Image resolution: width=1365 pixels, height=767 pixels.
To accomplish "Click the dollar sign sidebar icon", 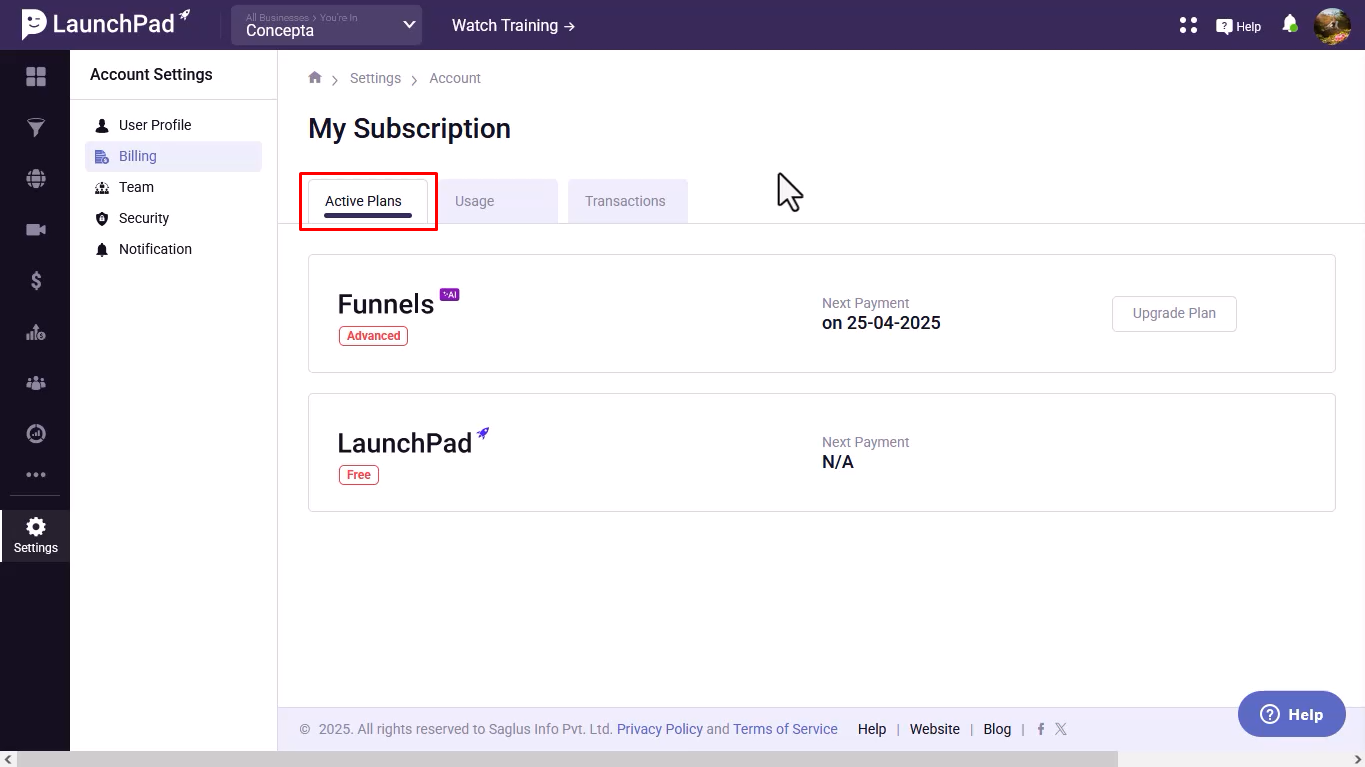I will tap(36, 281).
